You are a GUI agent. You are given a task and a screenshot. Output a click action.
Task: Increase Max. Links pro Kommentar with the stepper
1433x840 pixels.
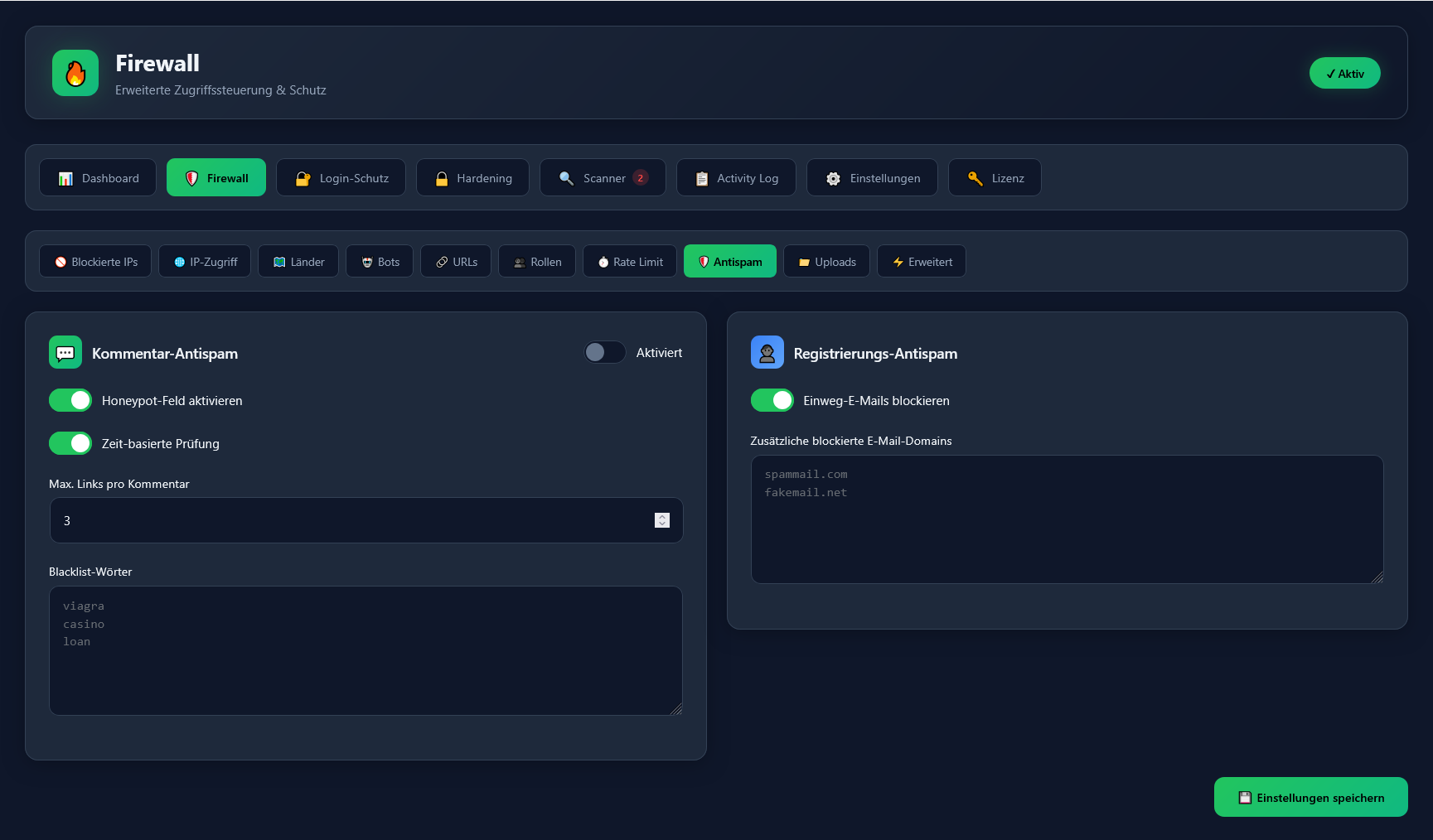coord(661,516)
